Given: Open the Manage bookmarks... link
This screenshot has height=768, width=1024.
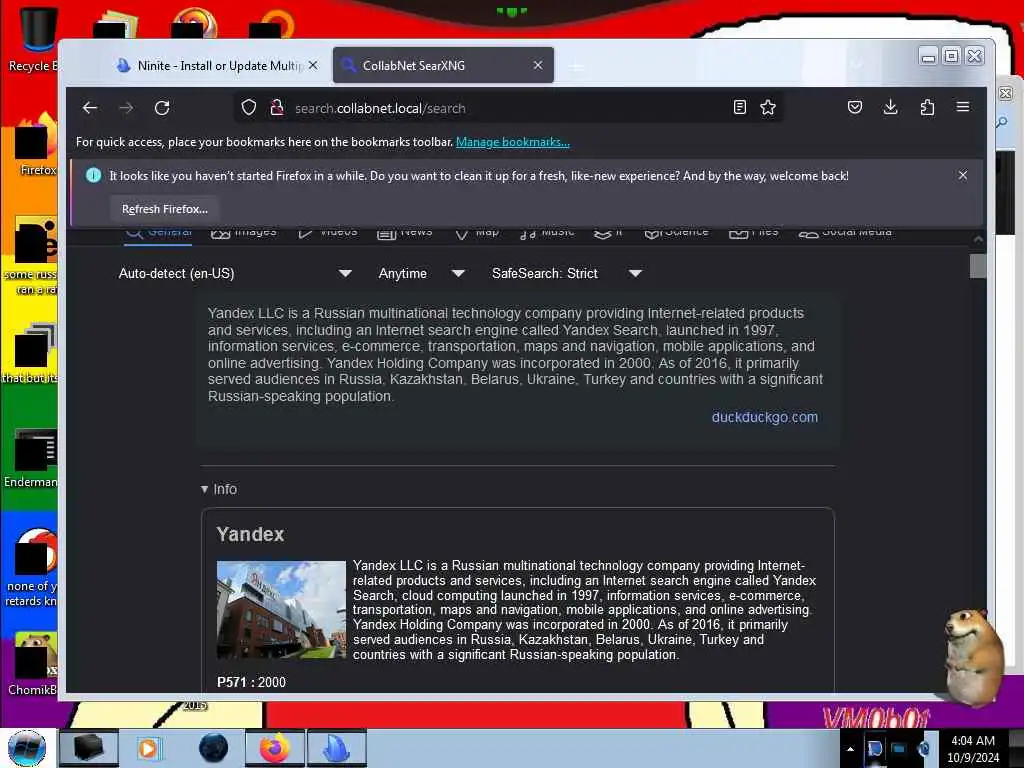Looking at the screenshot, I should [x=513, y=142].
